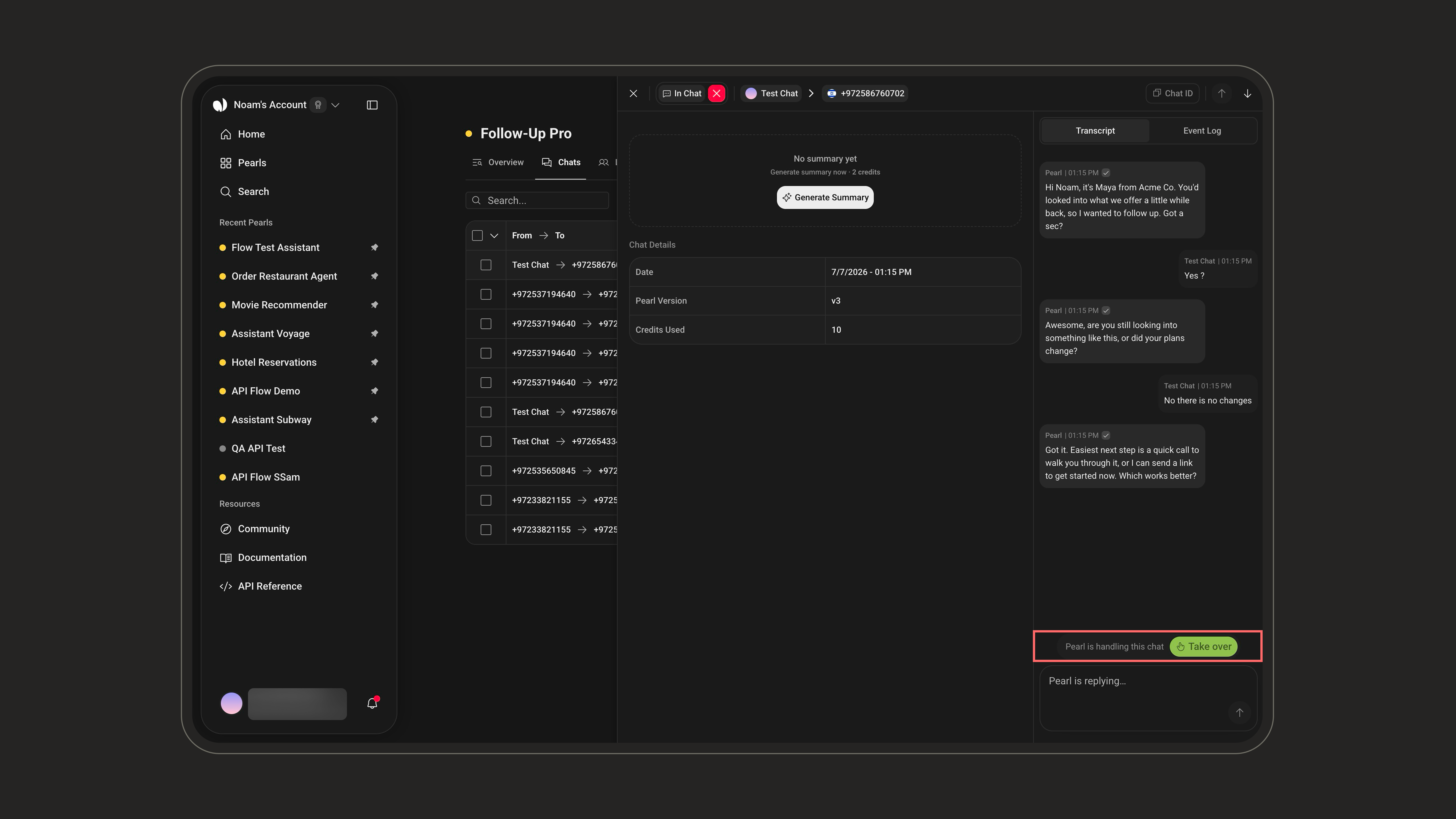1456x819 pixels.
Task: Check the first +97233821155 row checkbox
Action: pos(485,500)
